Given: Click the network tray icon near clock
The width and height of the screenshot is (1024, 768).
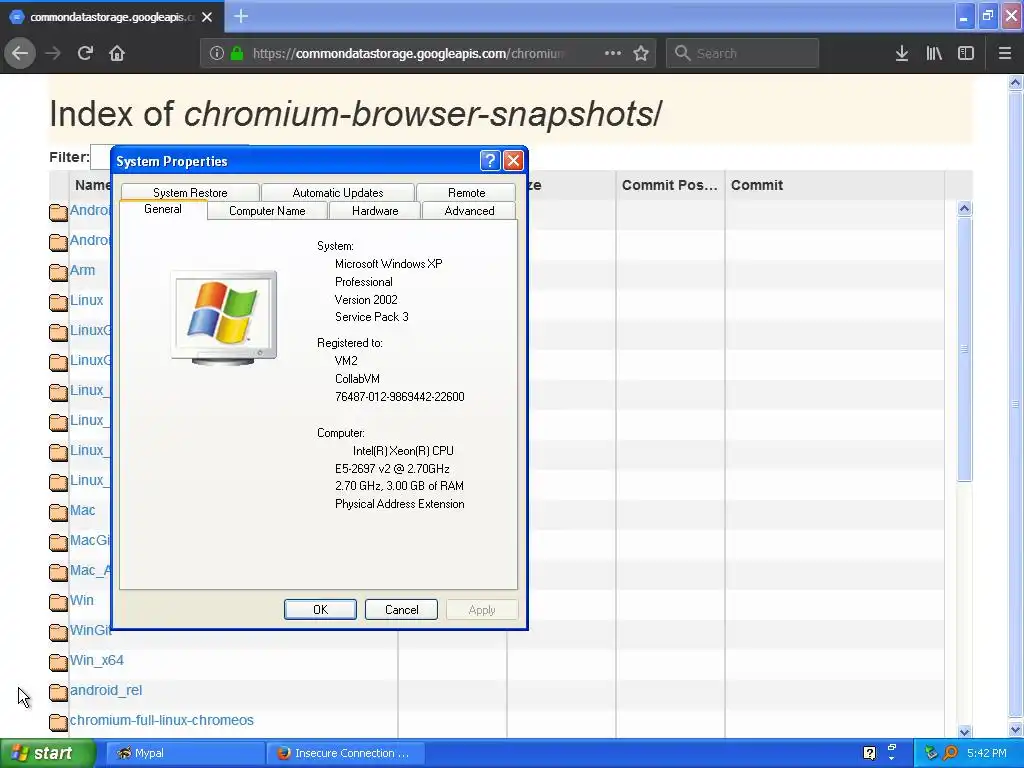Looking at the screenshot, I should coord(931,753).
